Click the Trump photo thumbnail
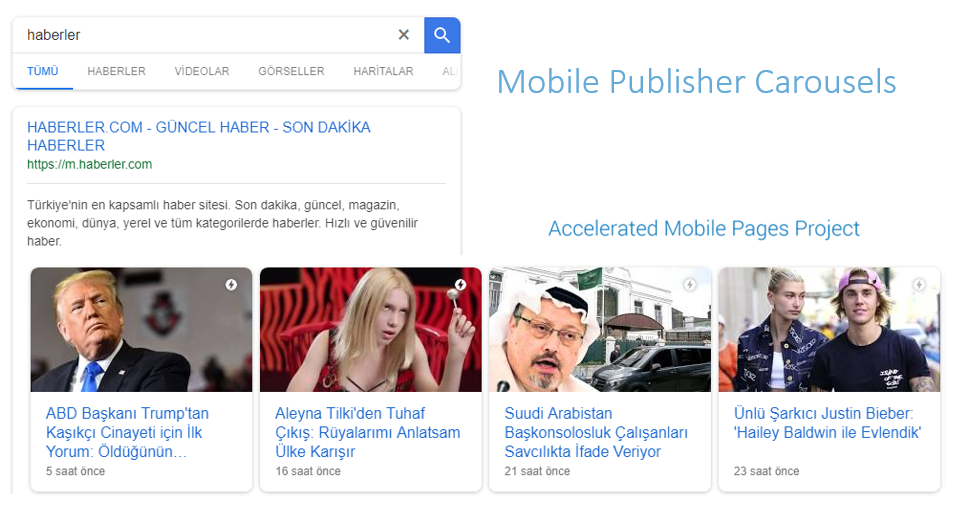Viewport: 964px width, 506px height. 141,330
